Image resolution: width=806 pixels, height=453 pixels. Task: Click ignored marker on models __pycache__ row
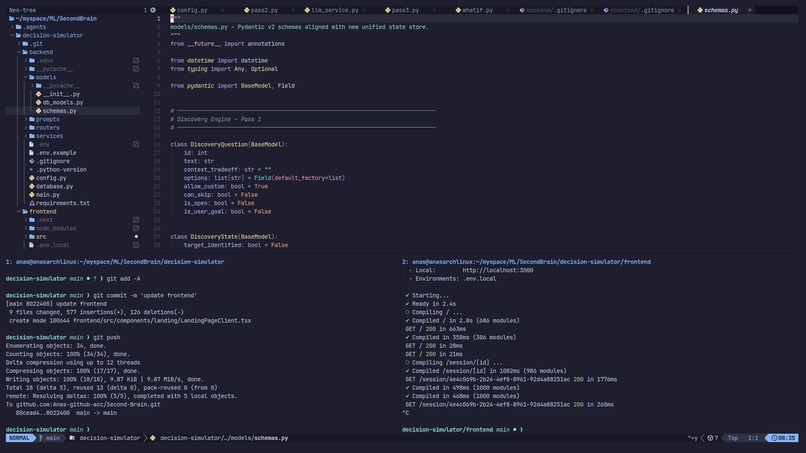(x=136, y=86)
